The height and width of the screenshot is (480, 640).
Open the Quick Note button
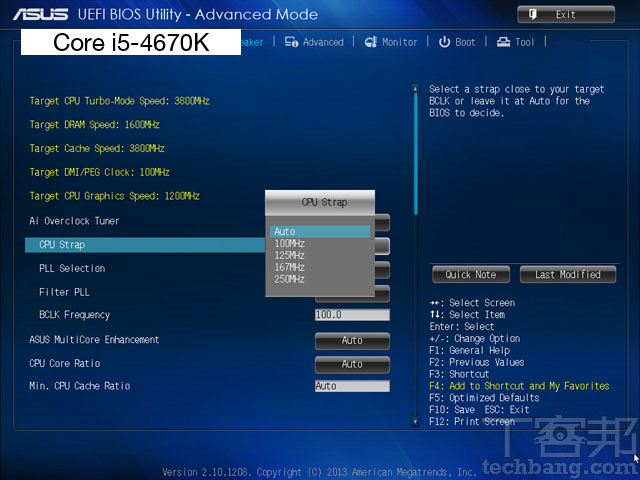470,274
